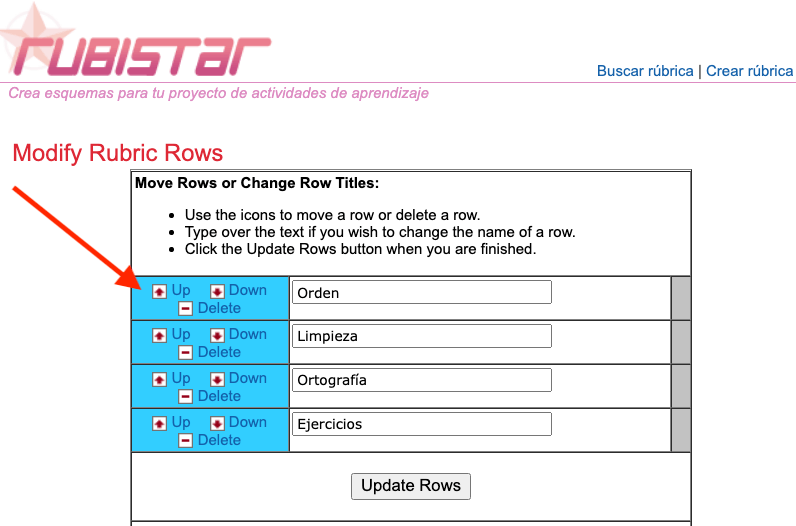The image size is (796, 526).
Task: Delete the Ejercicios row via minus icon
Action: click(185, 441)
